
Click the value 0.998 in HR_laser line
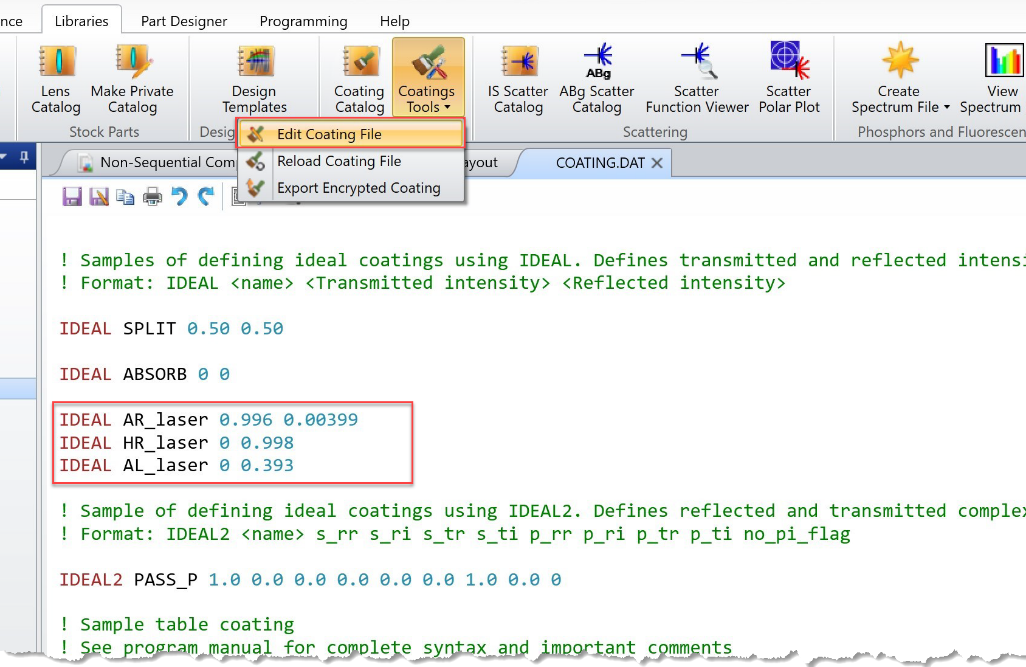tap(267, 443)
